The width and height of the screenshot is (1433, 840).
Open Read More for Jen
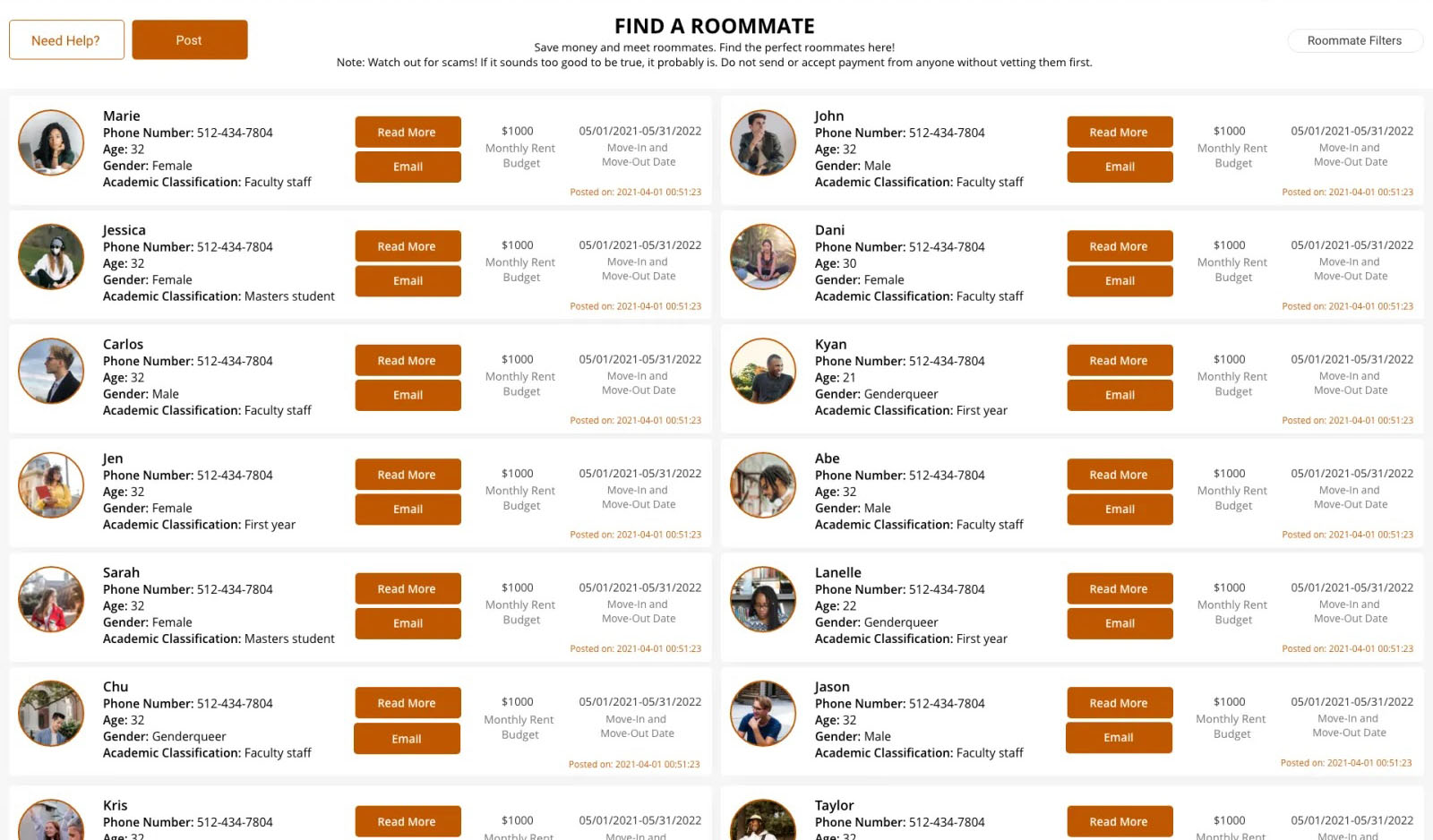point(408,475)
